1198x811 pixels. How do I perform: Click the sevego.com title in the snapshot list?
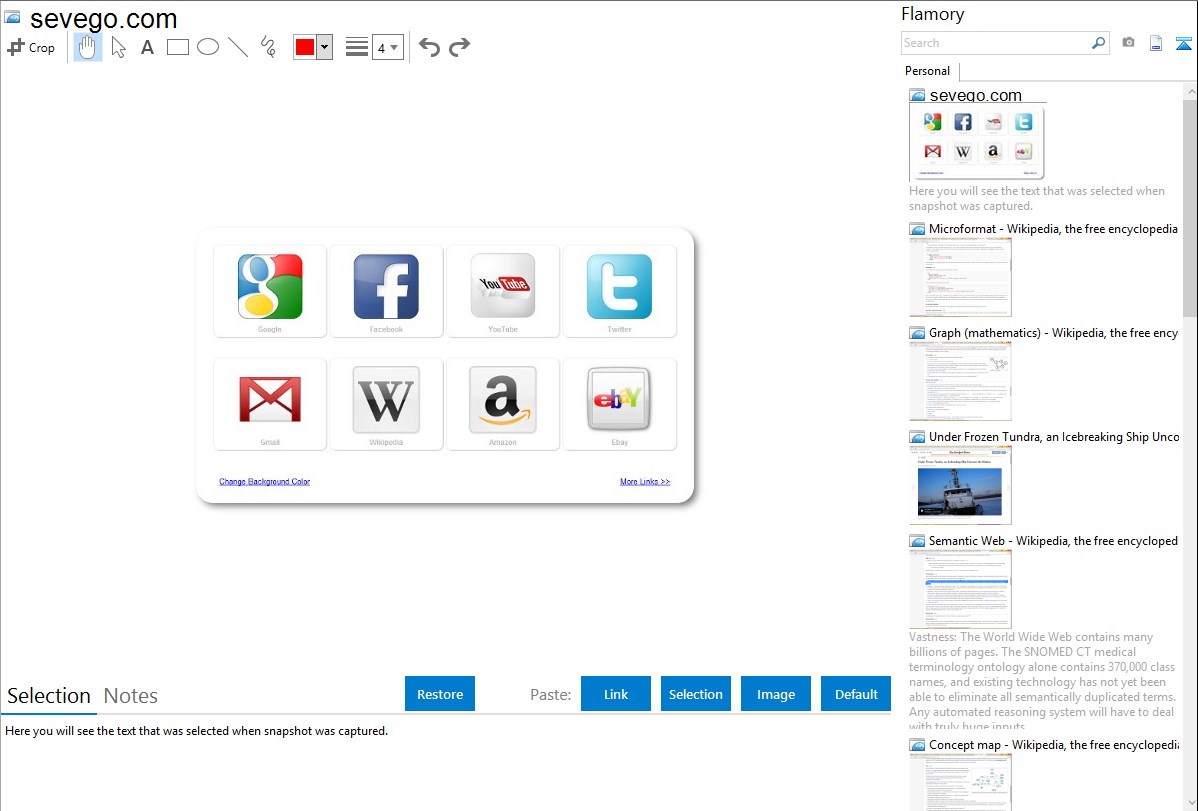[976, 95]
